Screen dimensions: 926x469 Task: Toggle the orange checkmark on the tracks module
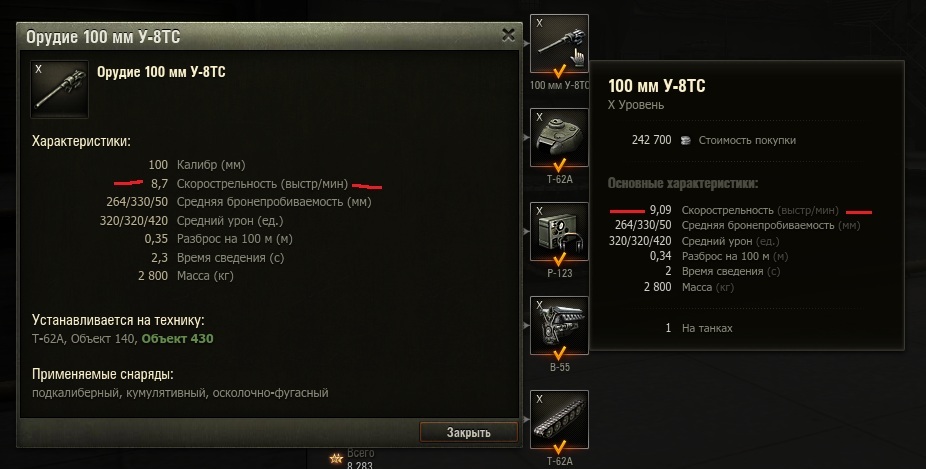559,447
